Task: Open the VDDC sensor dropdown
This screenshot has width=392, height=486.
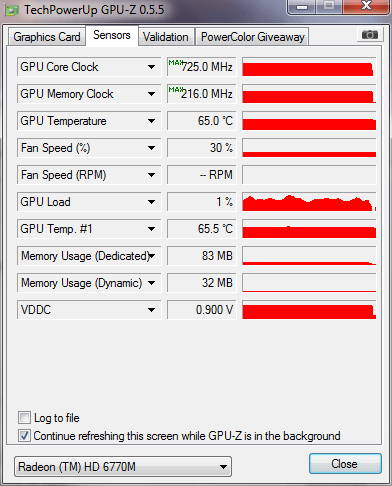Action: 151,310
